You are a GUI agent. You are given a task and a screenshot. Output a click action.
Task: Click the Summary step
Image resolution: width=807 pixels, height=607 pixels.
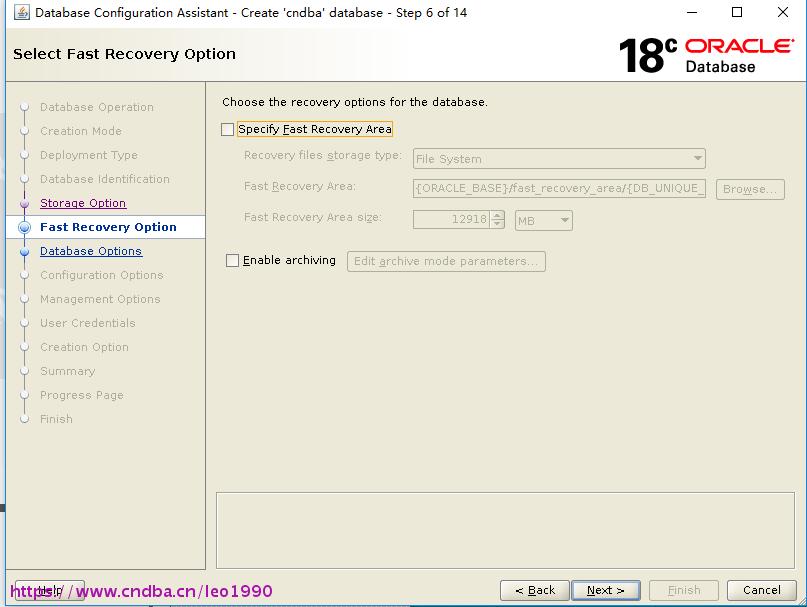click(67, 371)
